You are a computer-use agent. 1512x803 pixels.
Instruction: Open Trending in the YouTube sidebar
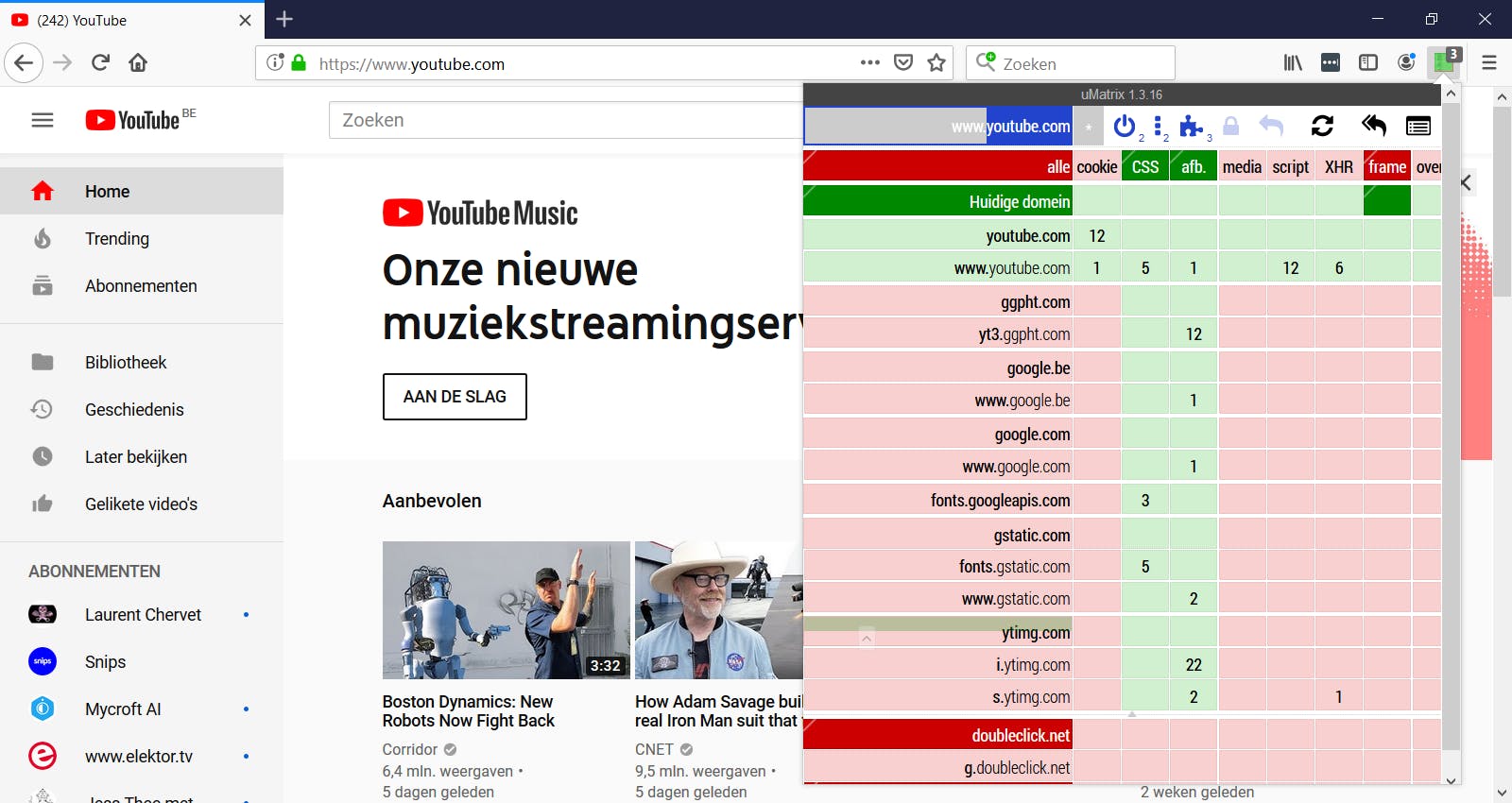[x=142, y=238]
